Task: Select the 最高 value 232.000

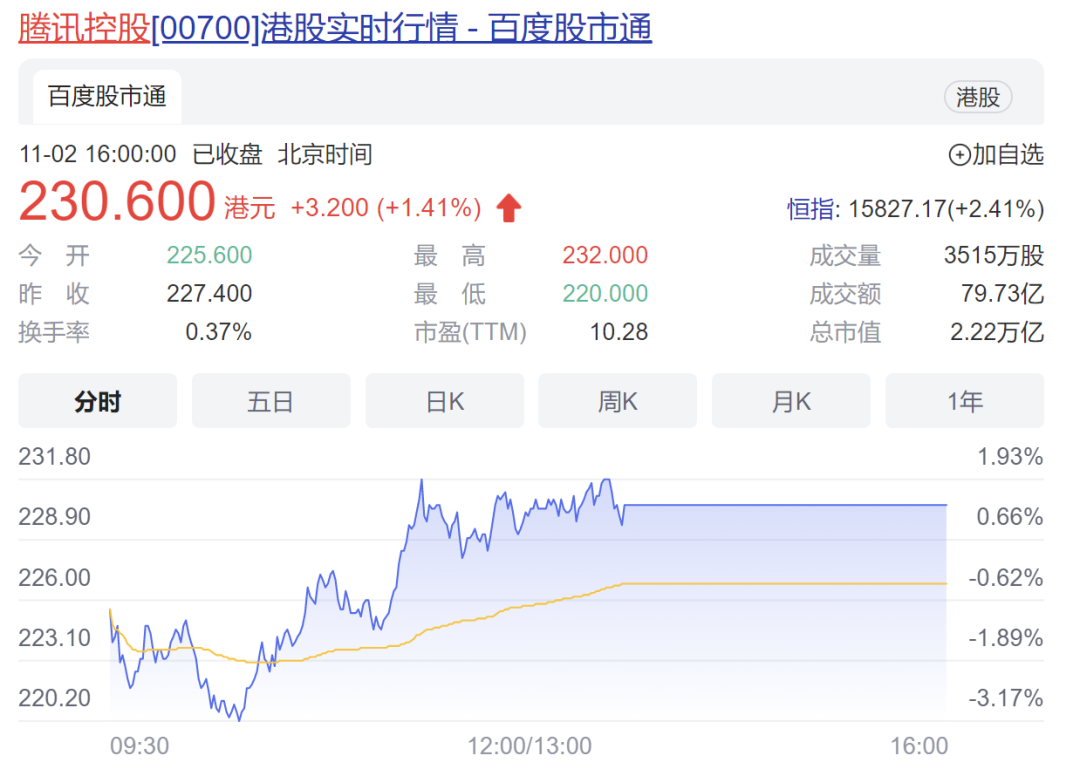Action: [605, 255]
